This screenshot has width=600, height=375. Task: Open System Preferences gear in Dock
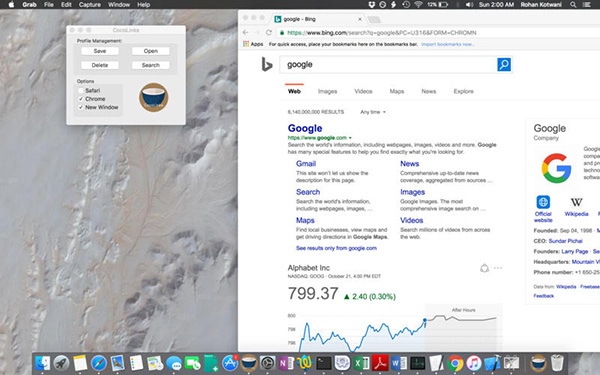click(x=267, y=363)
